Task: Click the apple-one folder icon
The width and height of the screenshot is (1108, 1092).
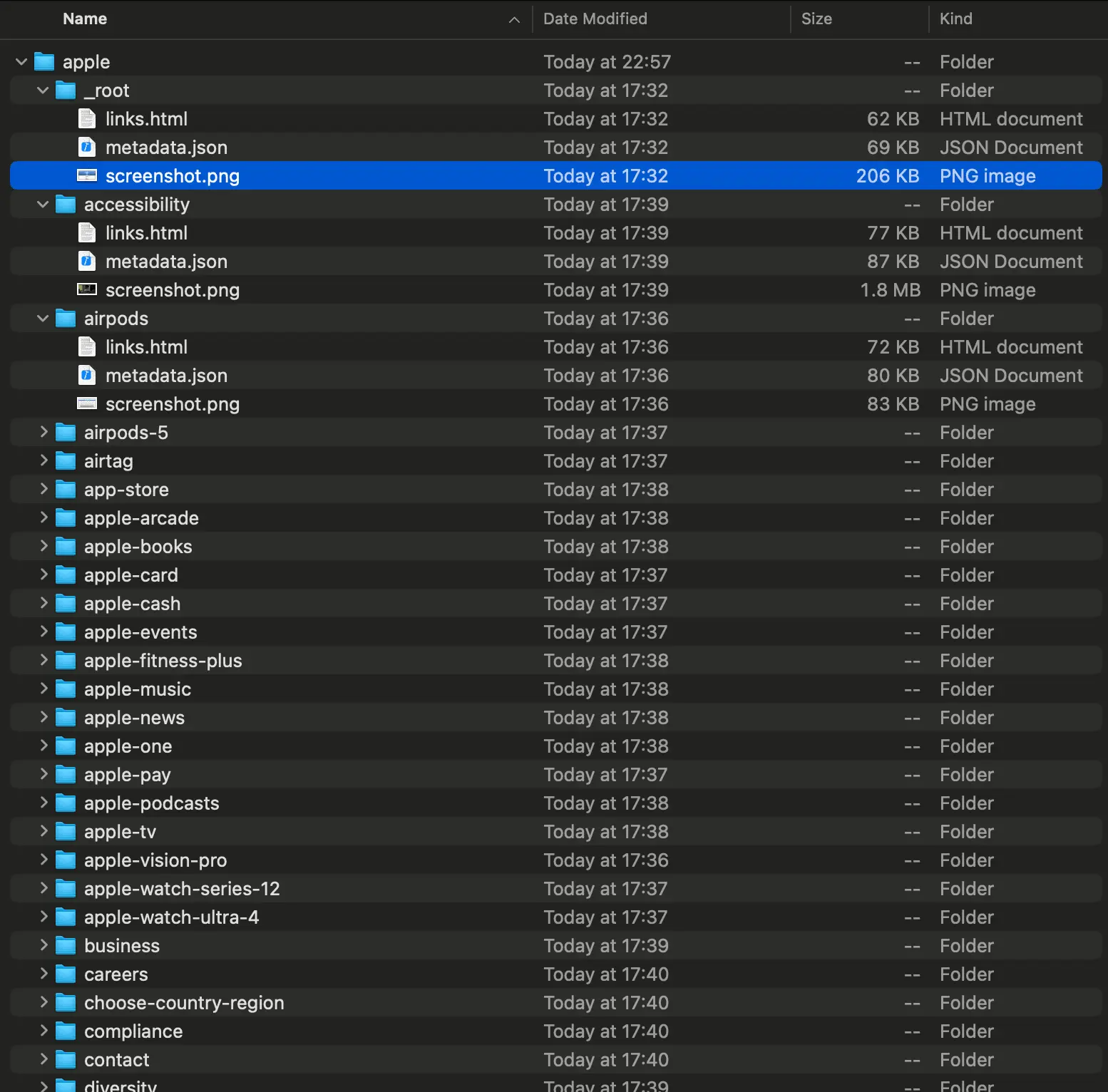Action: coord(66,746)
